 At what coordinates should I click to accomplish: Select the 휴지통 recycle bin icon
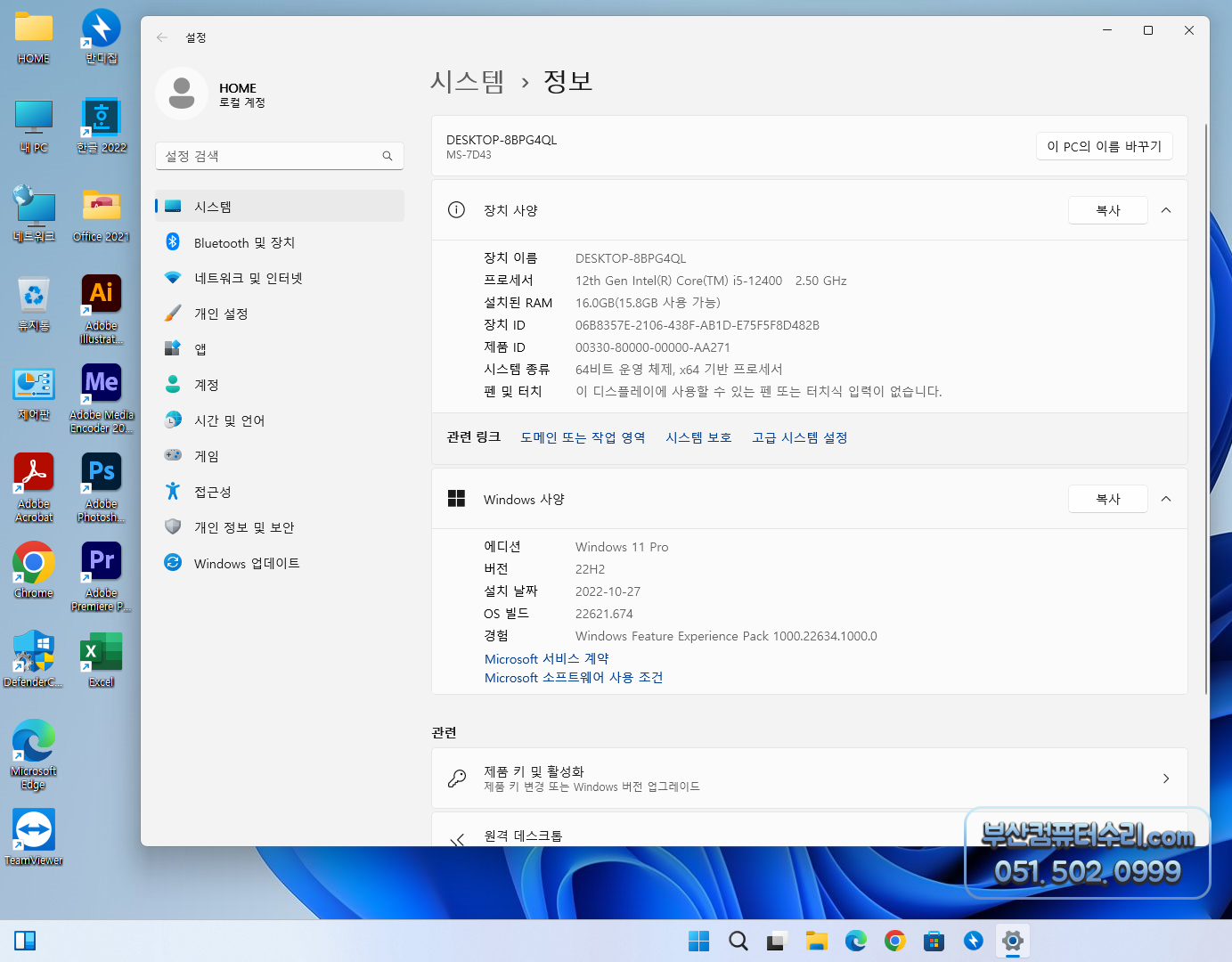(x=34, y=305)
